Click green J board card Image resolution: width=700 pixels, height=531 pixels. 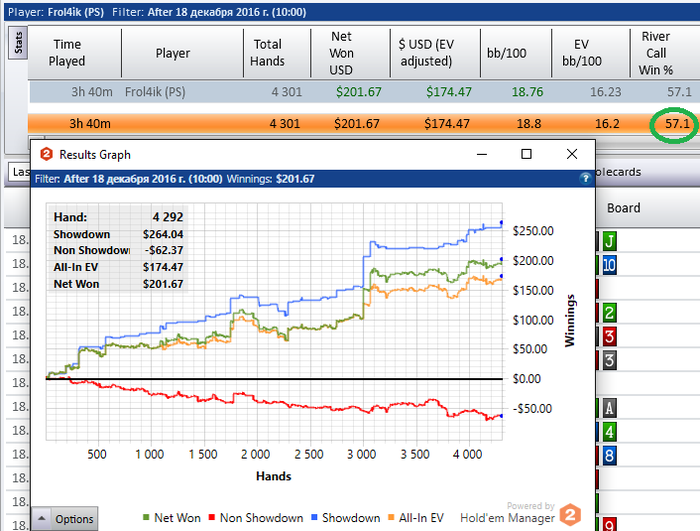coord(609,241)
